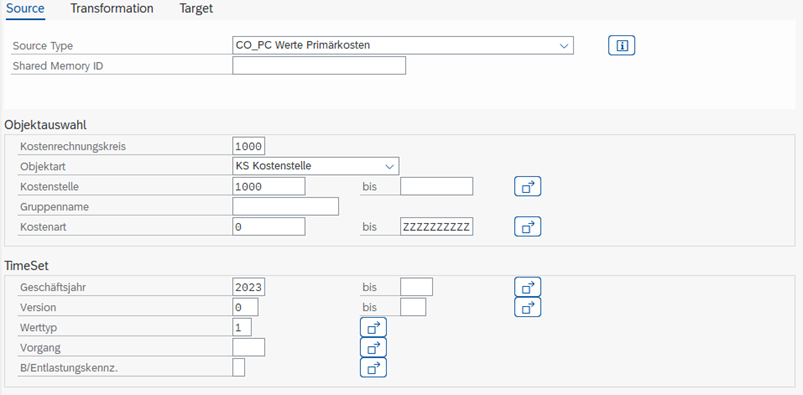Expand the Source Type dropdown
The image size is (803, 395).
pyautogui.click(x=564, y=46)
